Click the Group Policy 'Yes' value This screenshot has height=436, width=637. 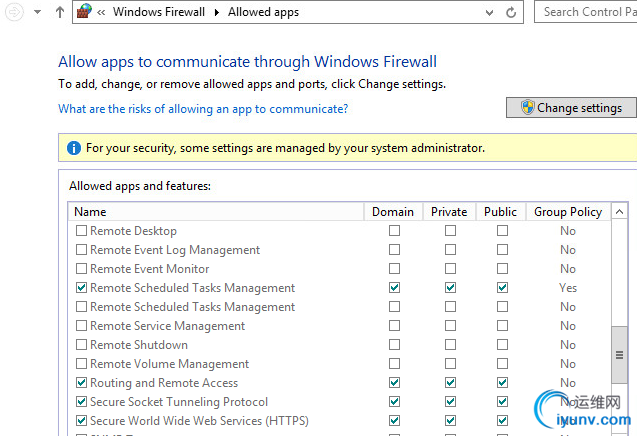568,288
